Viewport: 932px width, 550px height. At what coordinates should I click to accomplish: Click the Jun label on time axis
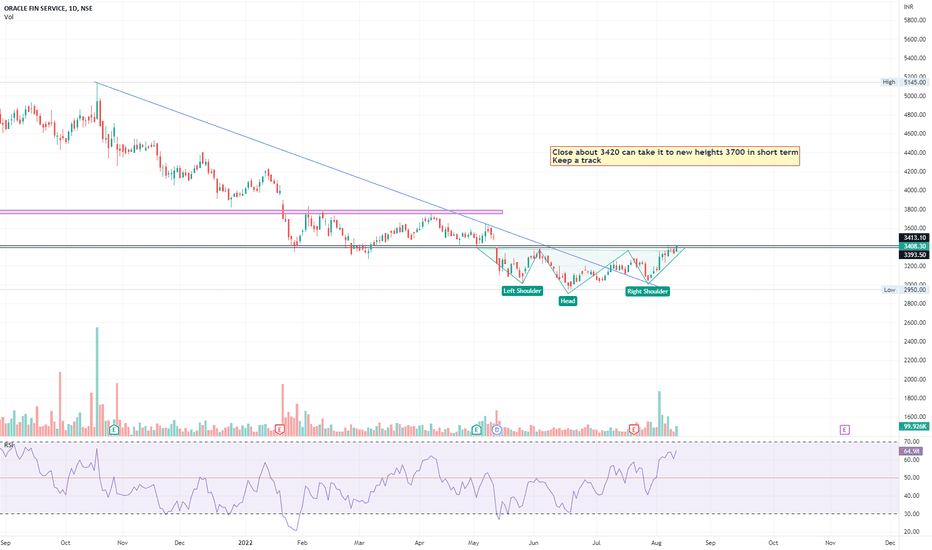[x=534, y=543]
